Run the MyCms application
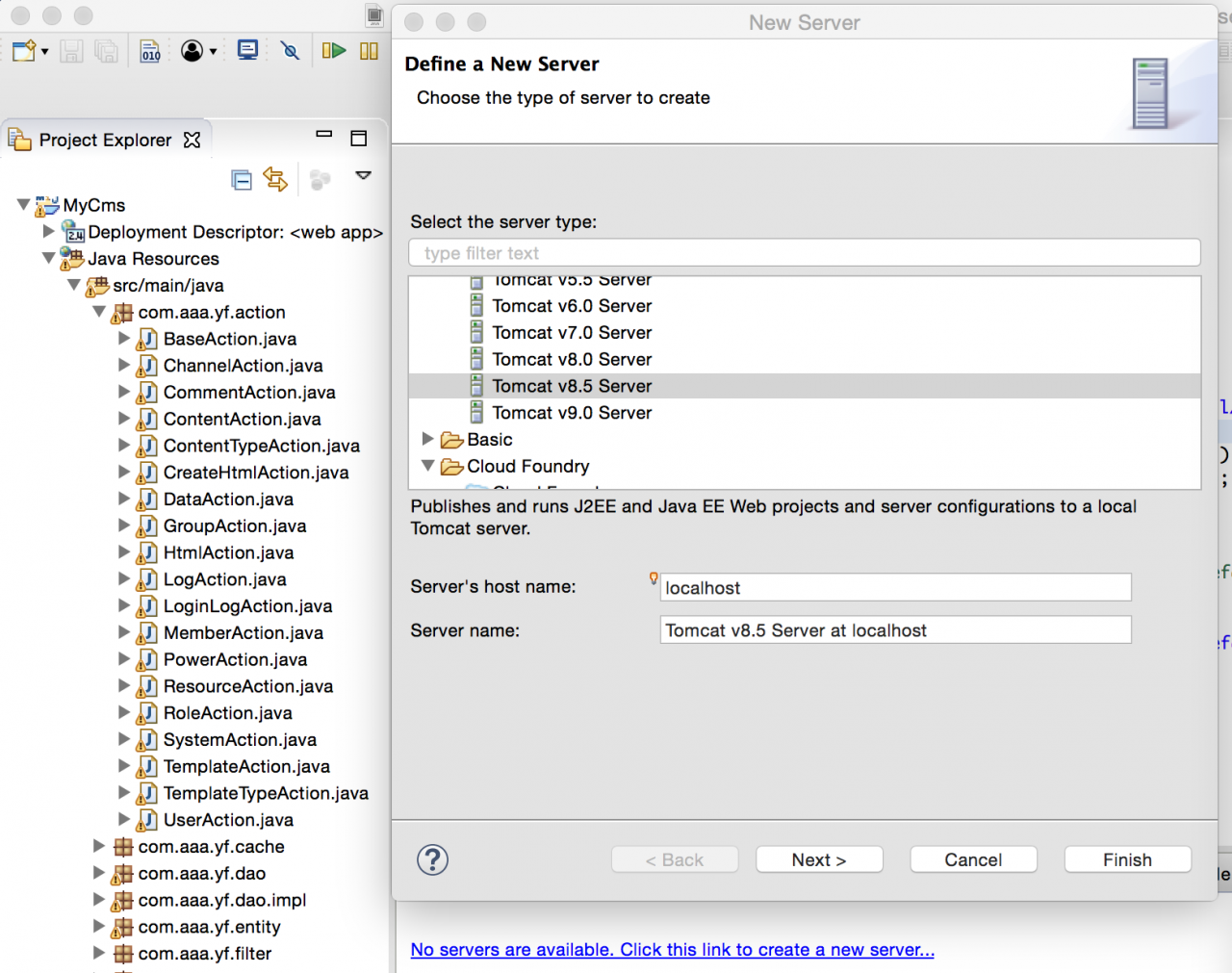The image size is (1232, 973). 333,50
